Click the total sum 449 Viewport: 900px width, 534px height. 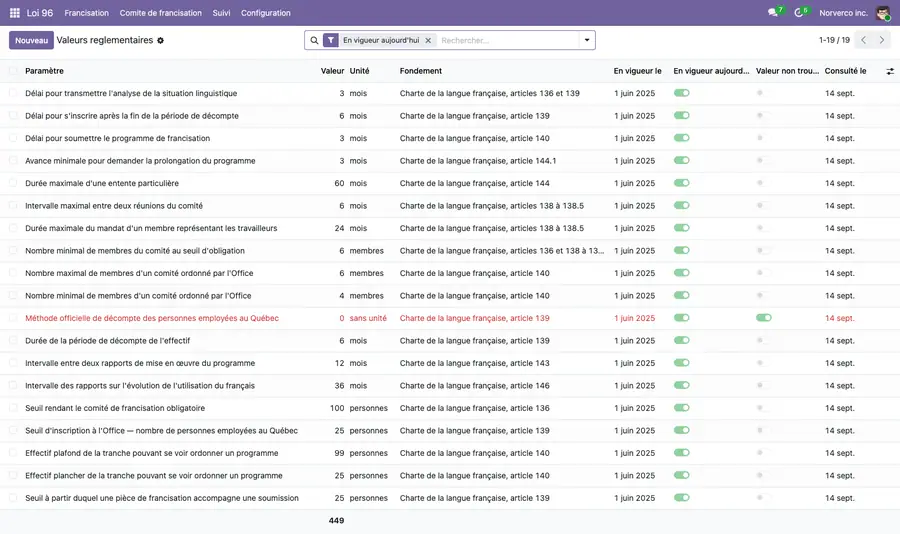tap(336, 521)
